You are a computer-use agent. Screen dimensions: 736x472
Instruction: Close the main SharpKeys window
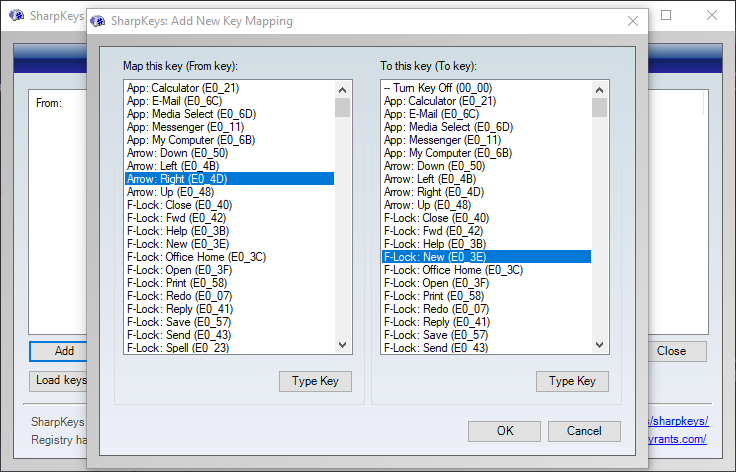712,15
